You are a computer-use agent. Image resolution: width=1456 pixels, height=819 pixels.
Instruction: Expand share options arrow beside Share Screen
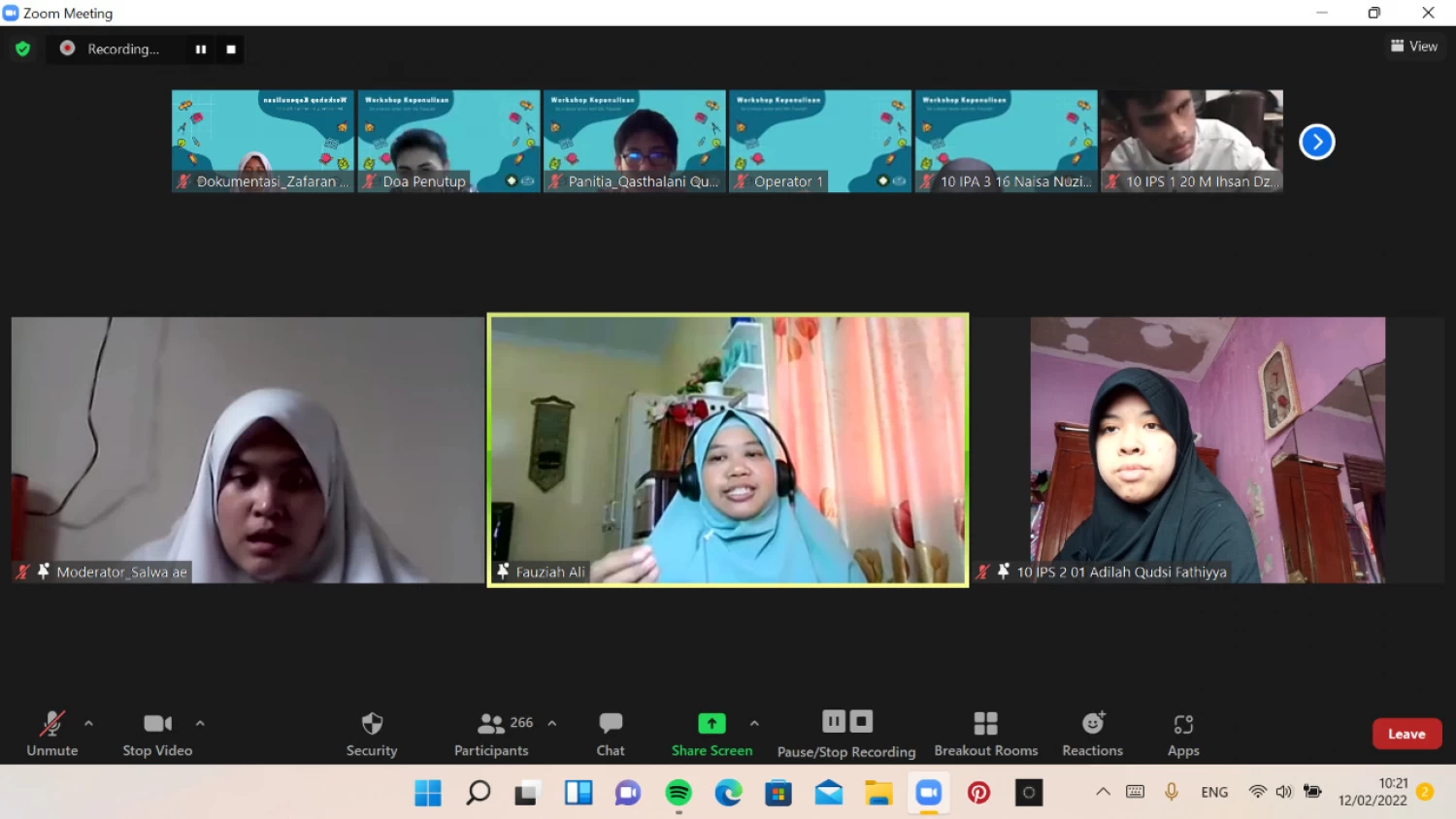point(754,723)
